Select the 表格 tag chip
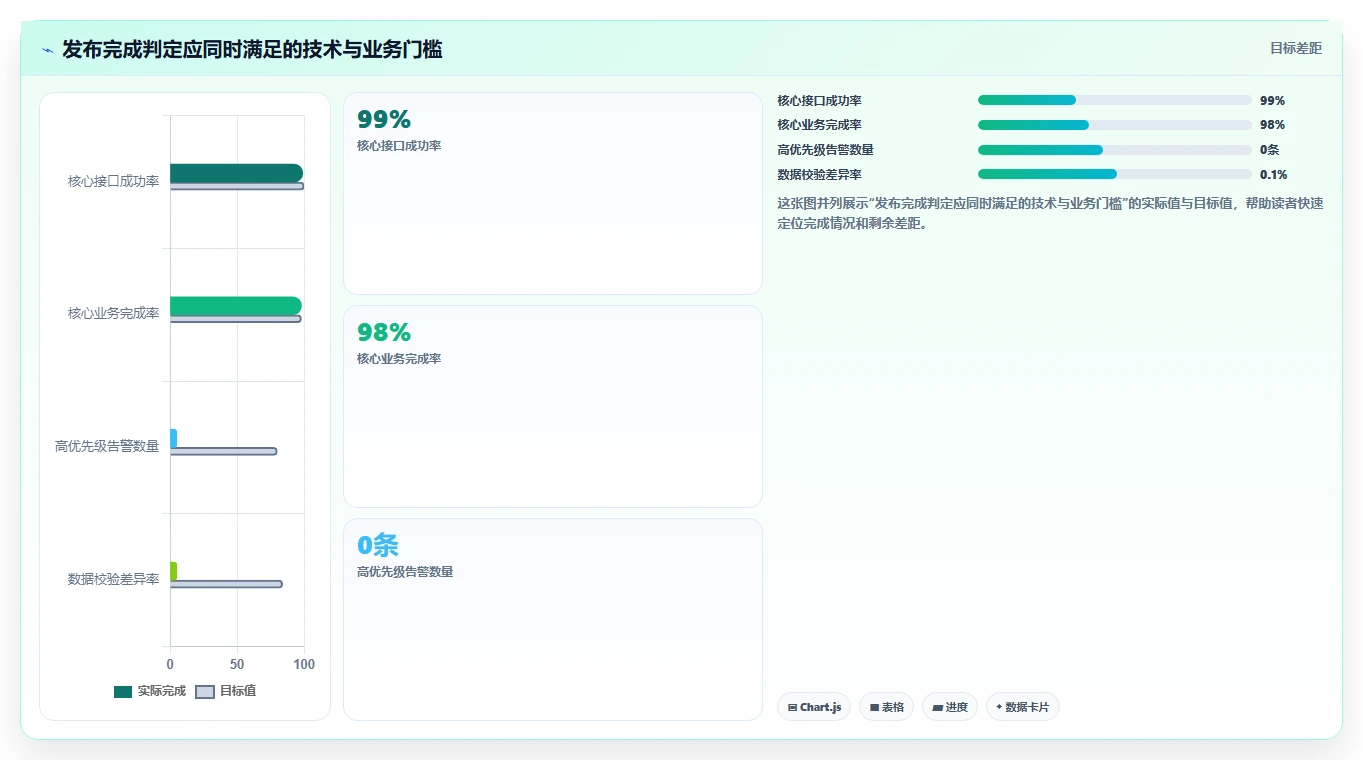The height and width of the screenshot is (760, 1363). [886, 707]
